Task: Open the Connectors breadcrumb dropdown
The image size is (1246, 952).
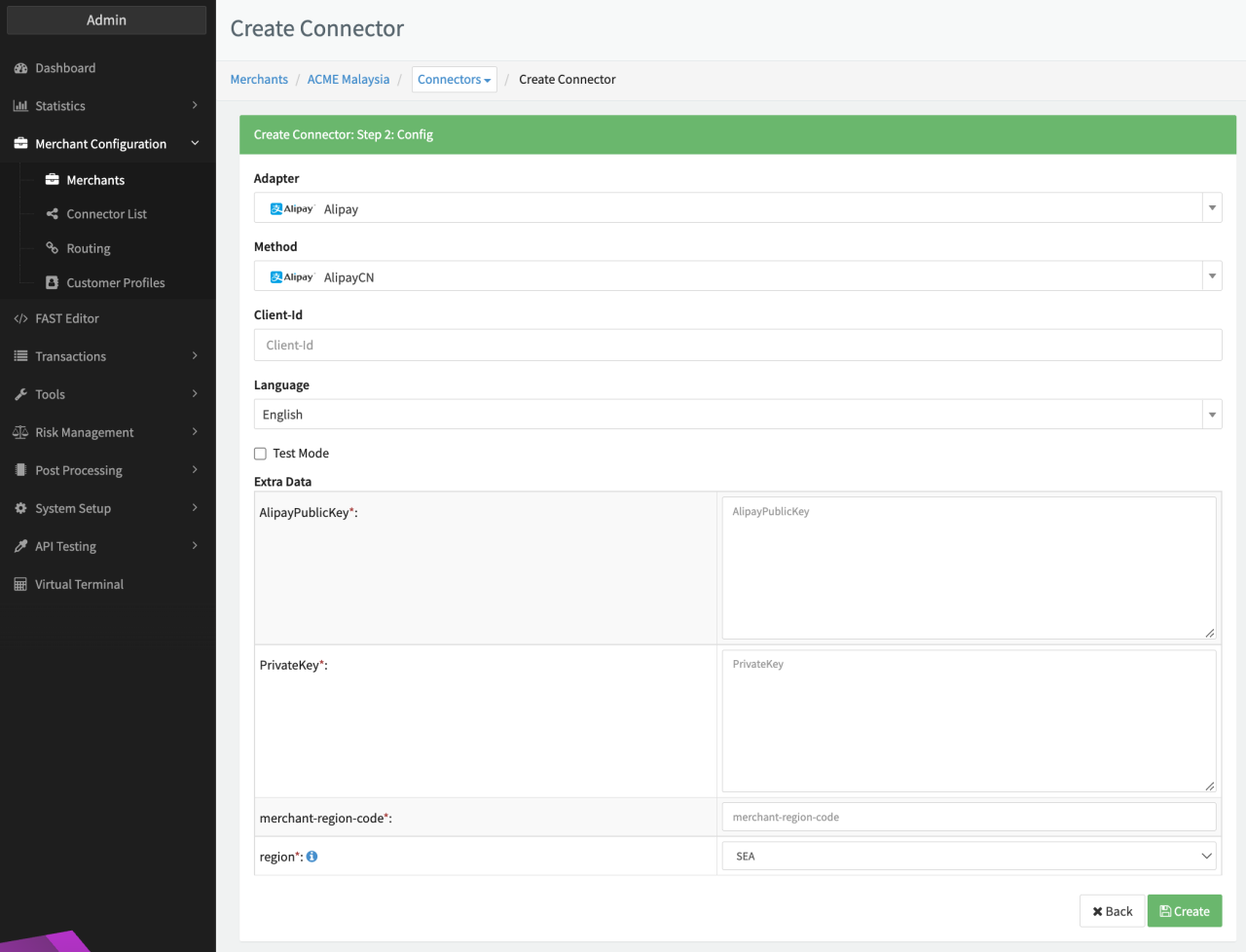Action: click(x=454, y=80)
